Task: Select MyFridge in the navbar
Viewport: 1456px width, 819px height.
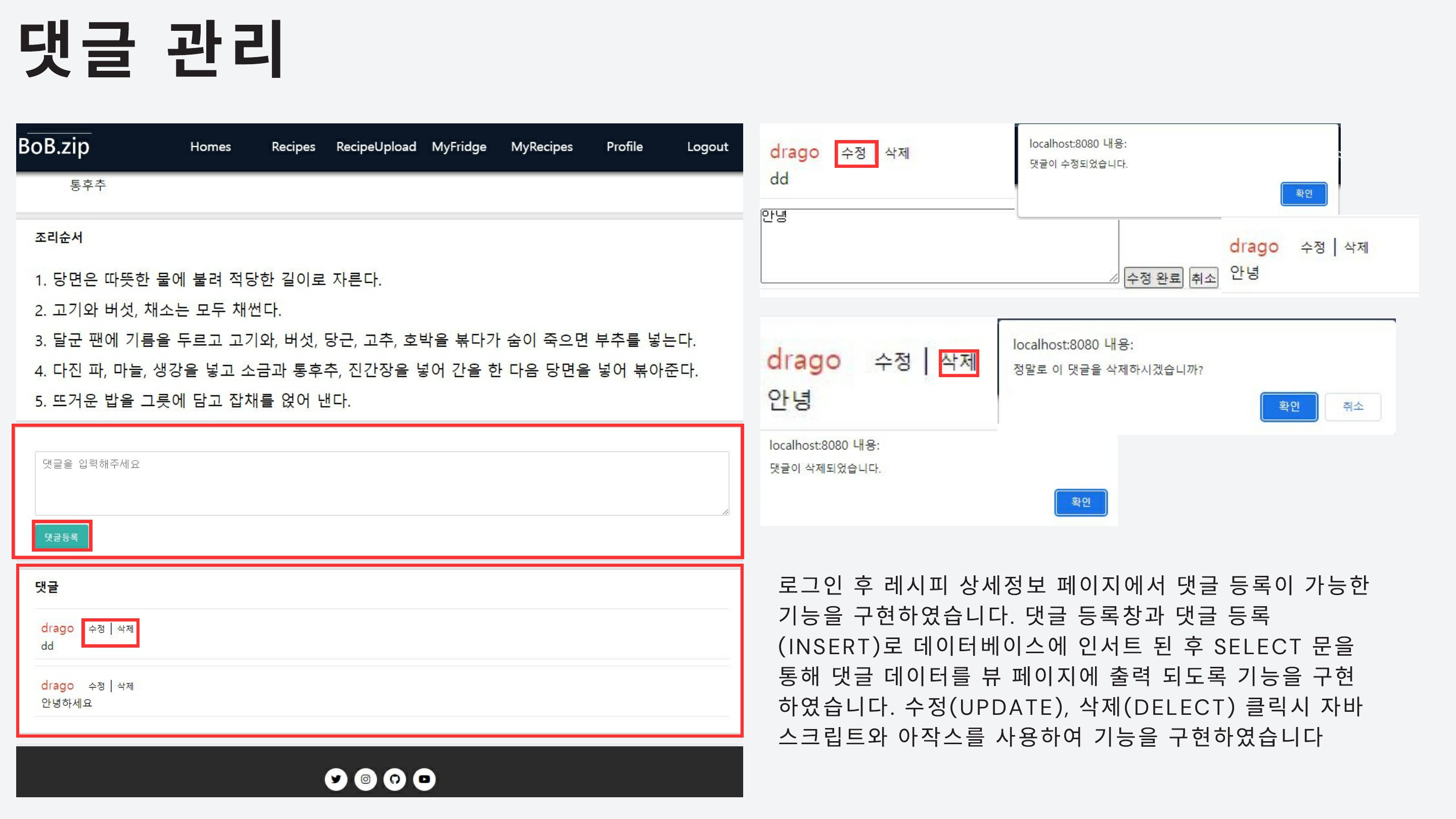Action: tap(459, 147)
